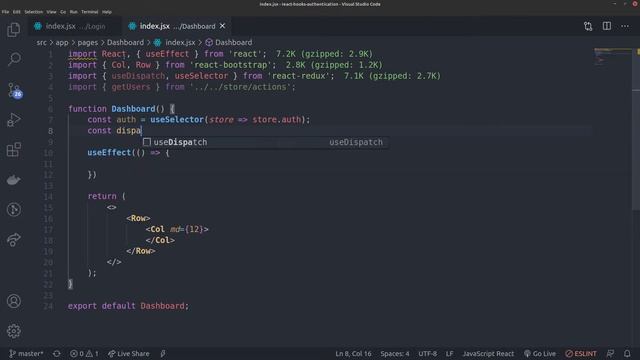Expand the pages breadcrumb folder

[88, 42]
